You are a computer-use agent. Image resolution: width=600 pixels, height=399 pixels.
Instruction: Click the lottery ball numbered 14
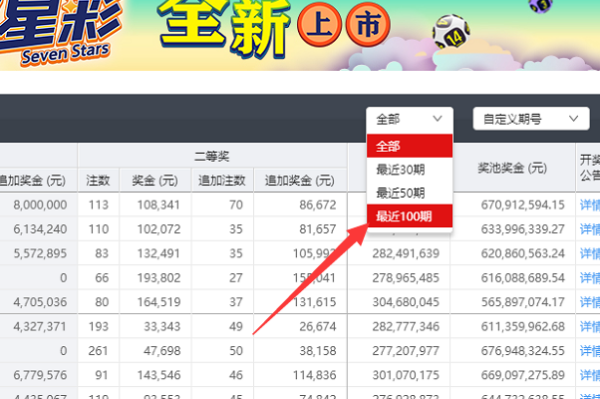pyautogui.click(x=451, y=31)
